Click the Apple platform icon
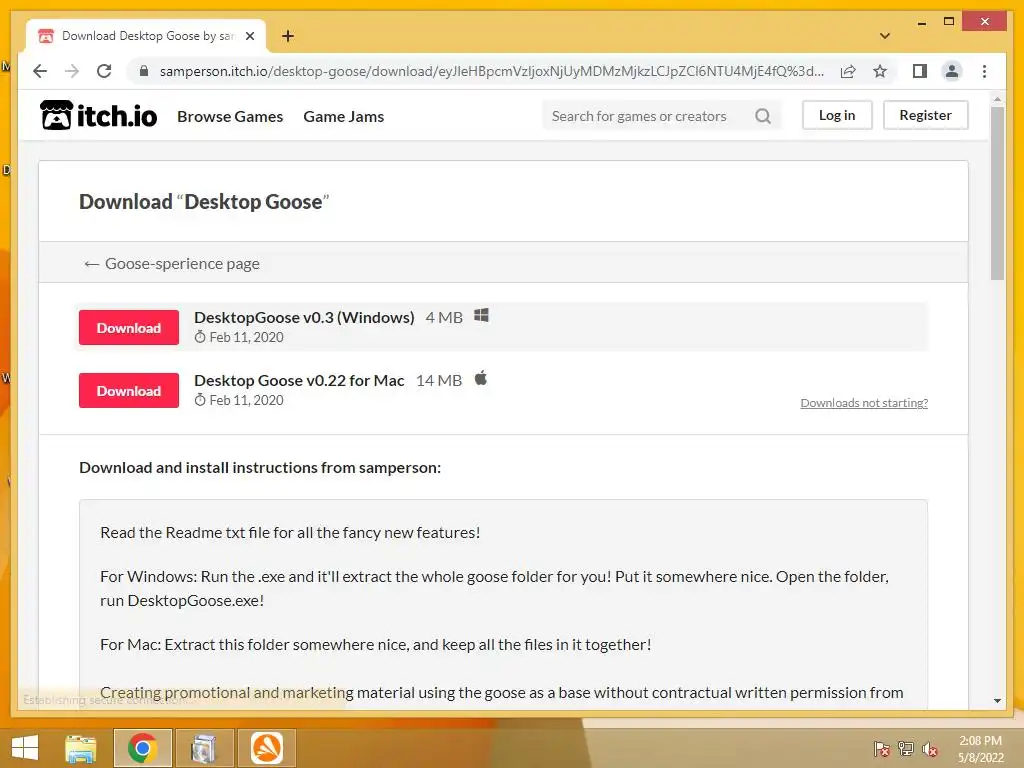 coord(481,378)
